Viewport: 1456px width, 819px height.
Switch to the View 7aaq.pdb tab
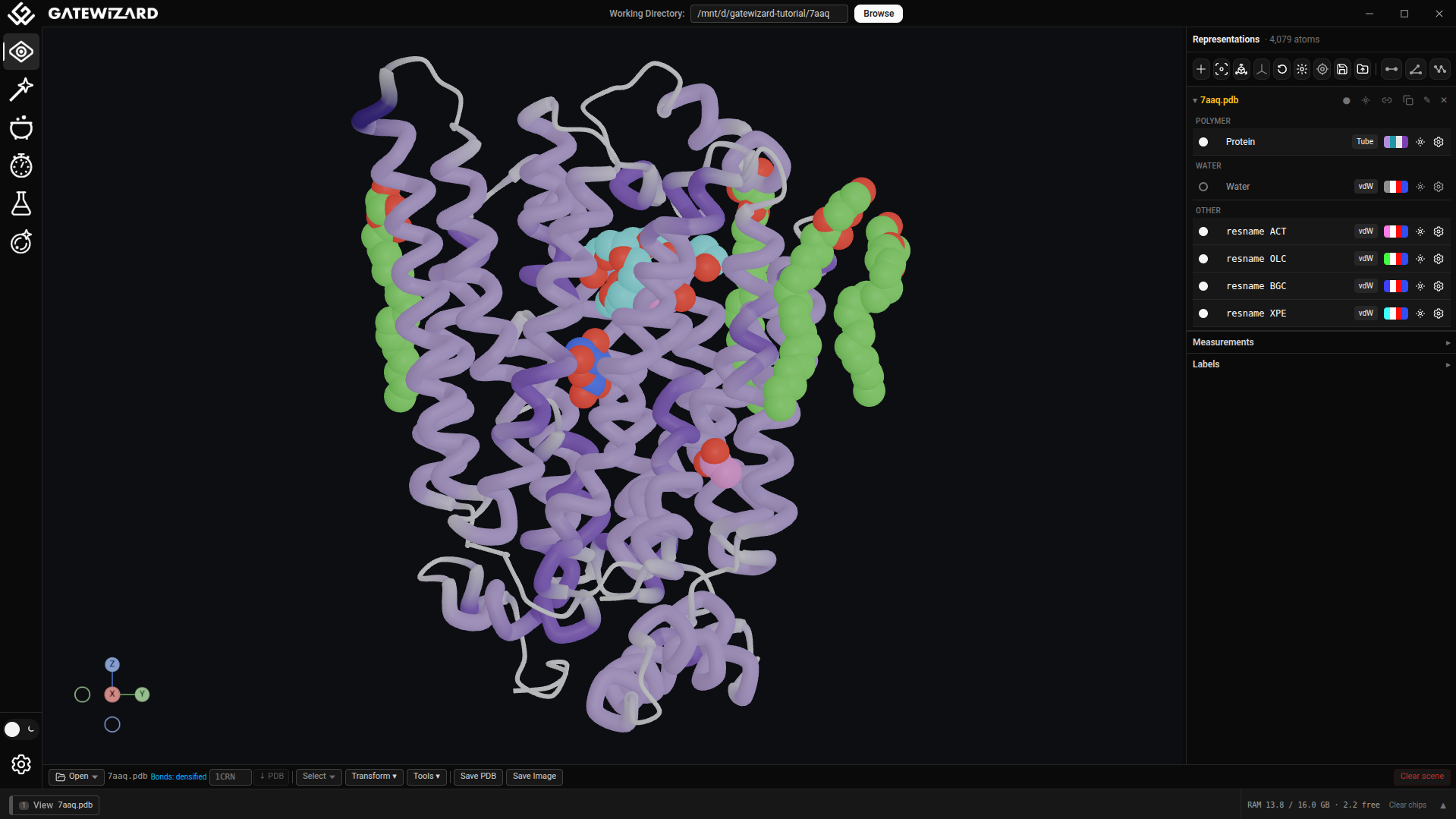coord(55,805)
